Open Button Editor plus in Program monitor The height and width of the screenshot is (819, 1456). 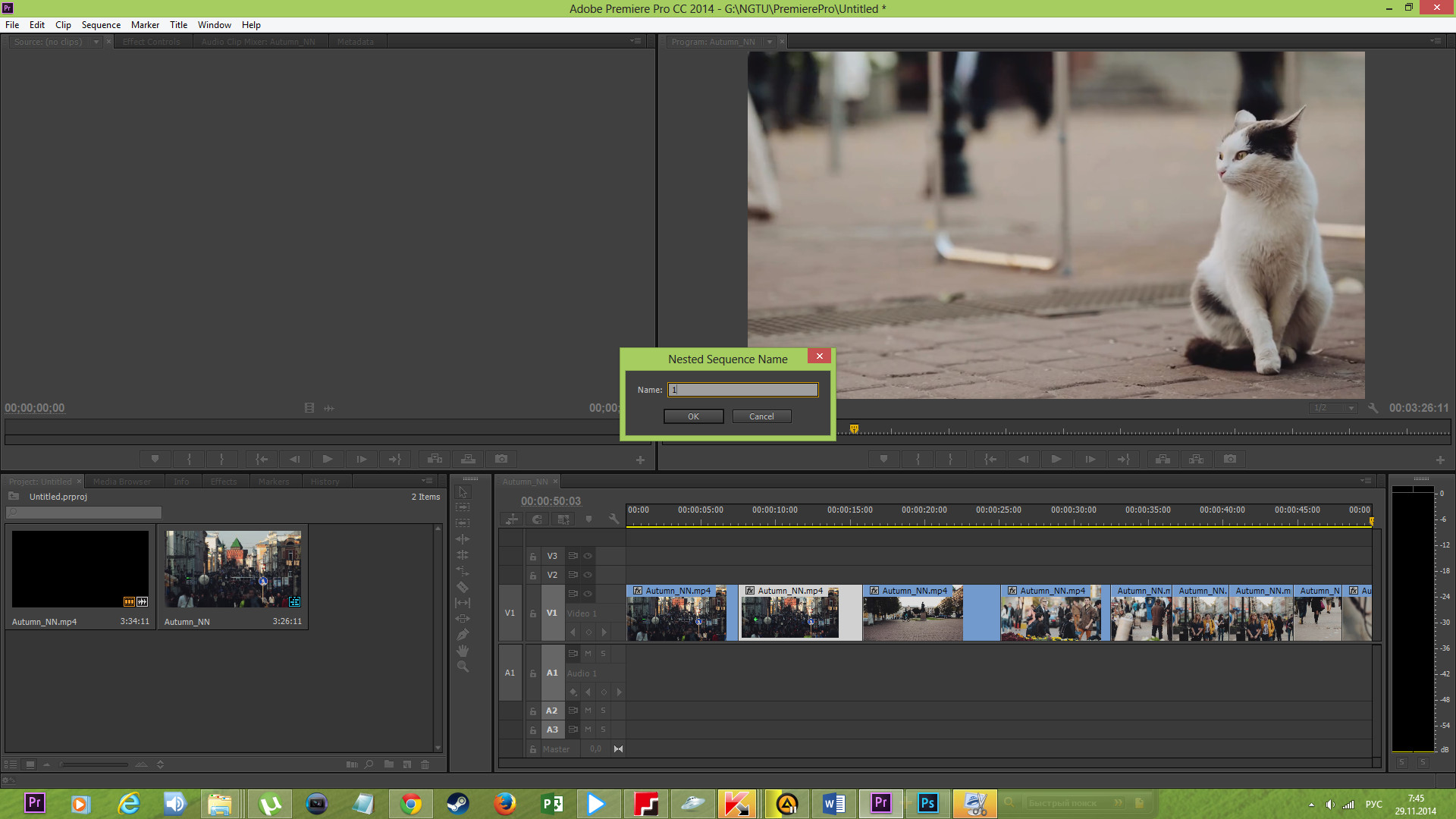(1440, 460)
